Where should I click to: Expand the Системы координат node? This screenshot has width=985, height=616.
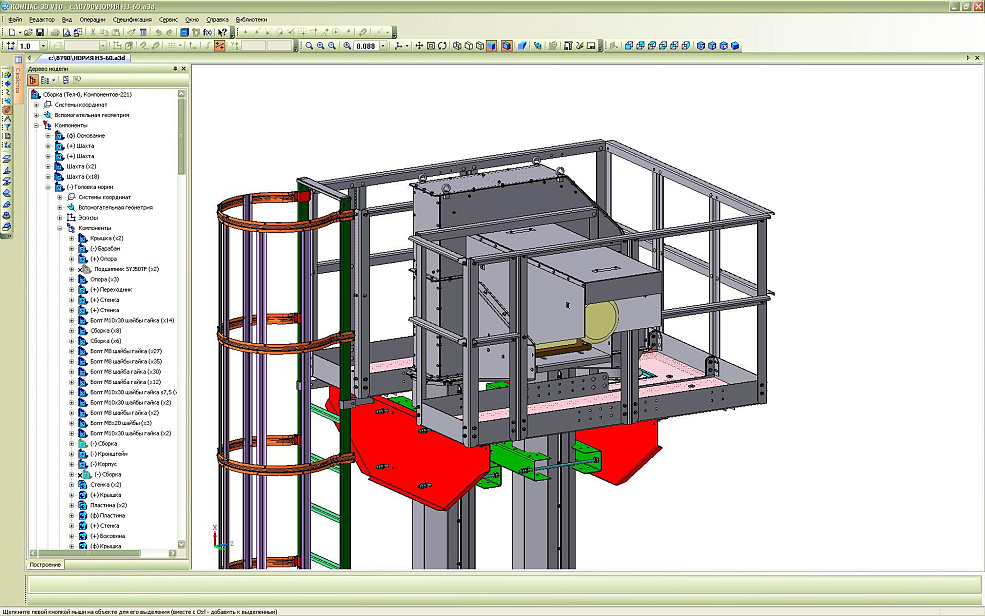[x=36, y=104]
